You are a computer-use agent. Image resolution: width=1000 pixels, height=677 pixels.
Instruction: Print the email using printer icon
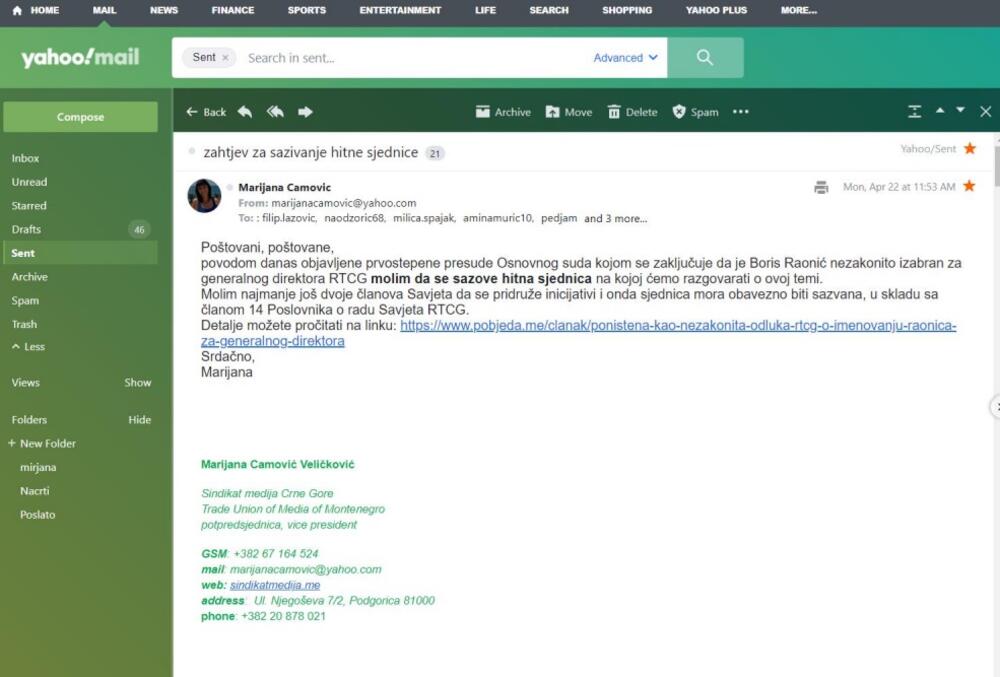[821, 187]
